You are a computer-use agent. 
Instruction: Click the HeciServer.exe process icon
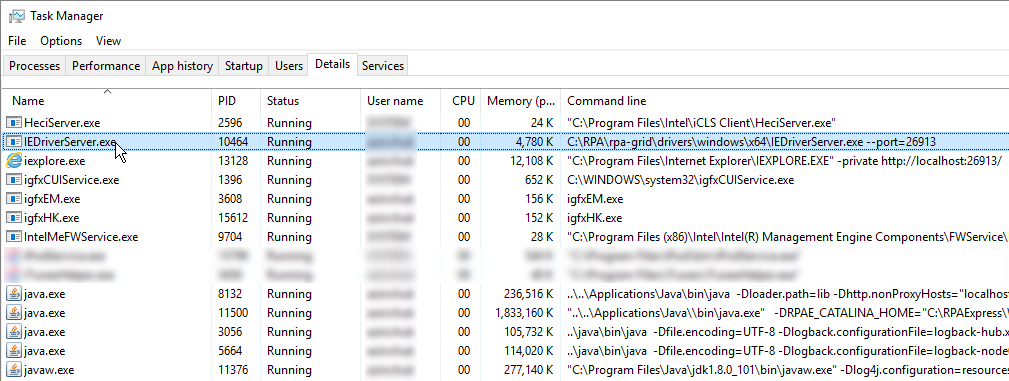(14, 122)
